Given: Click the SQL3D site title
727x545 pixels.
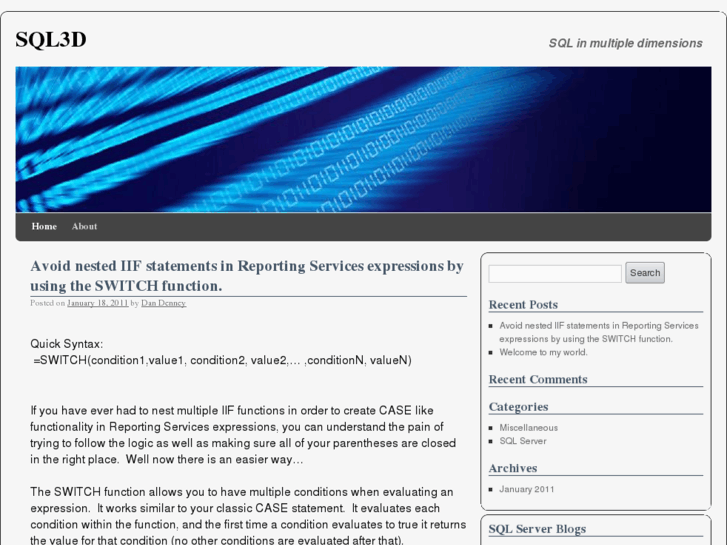Looking at the screenshot, I should [x=51, y=40].
